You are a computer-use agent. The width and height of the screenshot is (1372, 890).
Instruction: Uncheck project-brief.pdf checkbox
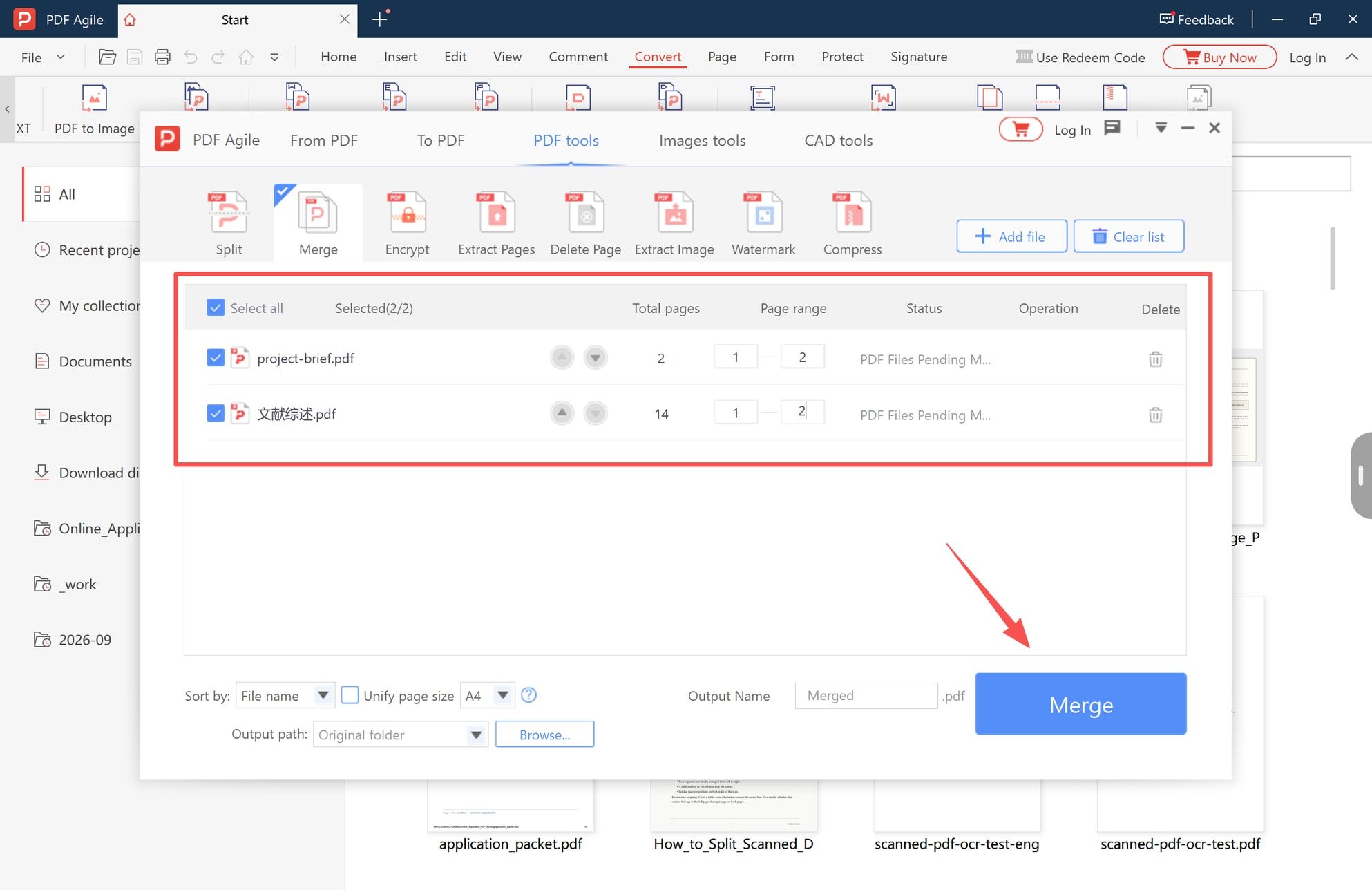pos(216,358)
